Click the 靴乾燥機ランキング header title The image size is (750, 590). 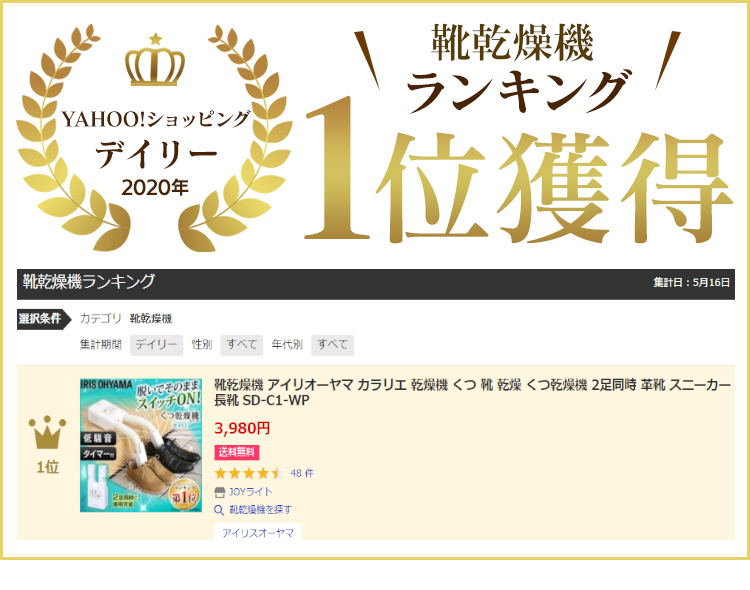pos(89,282)
